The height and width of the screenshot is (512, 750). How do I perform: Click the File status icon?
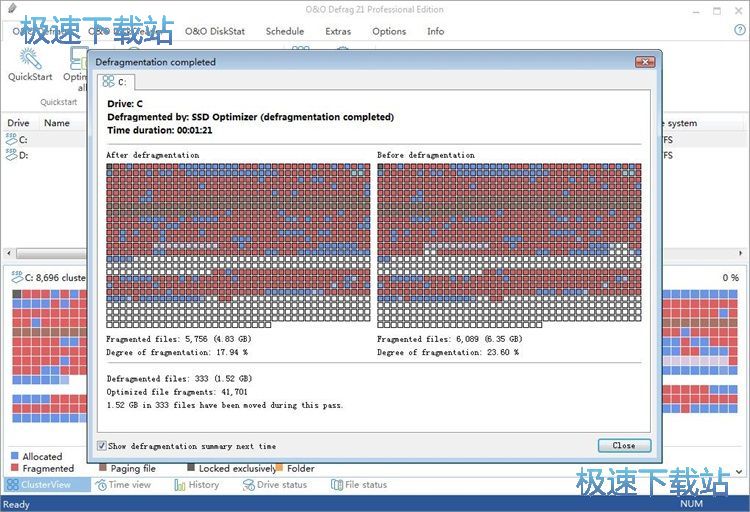click(x=337, y=485)
